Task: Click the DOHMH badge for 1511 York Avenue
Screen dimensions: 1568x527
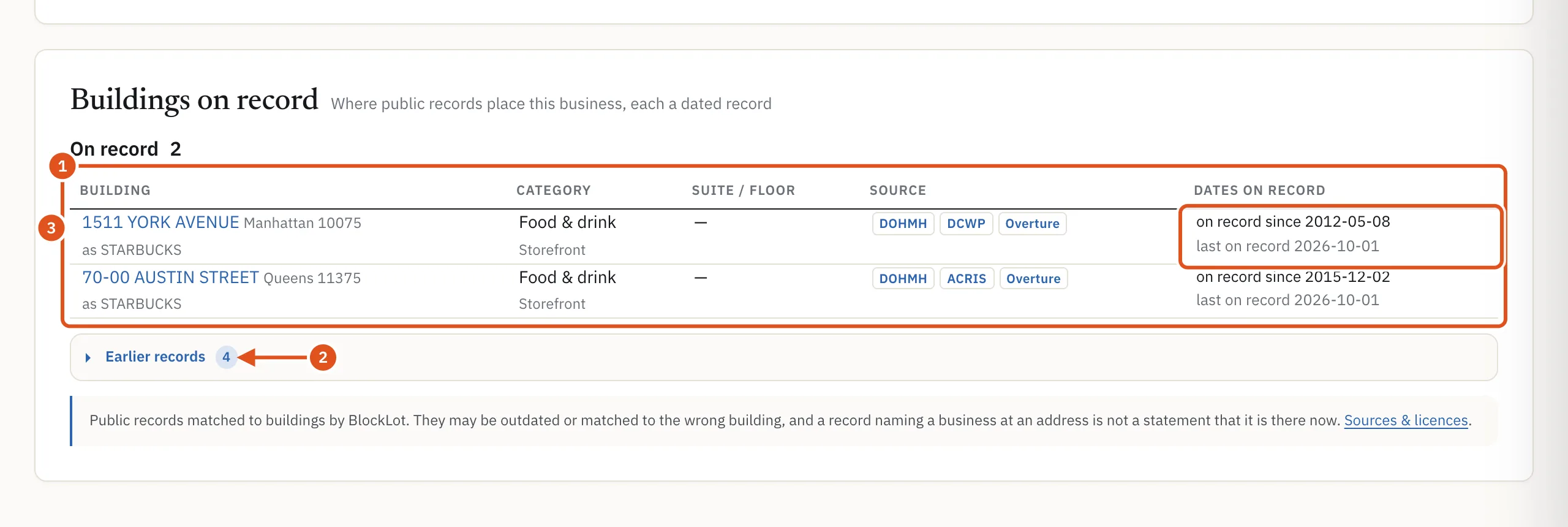Action: point(903,224)
